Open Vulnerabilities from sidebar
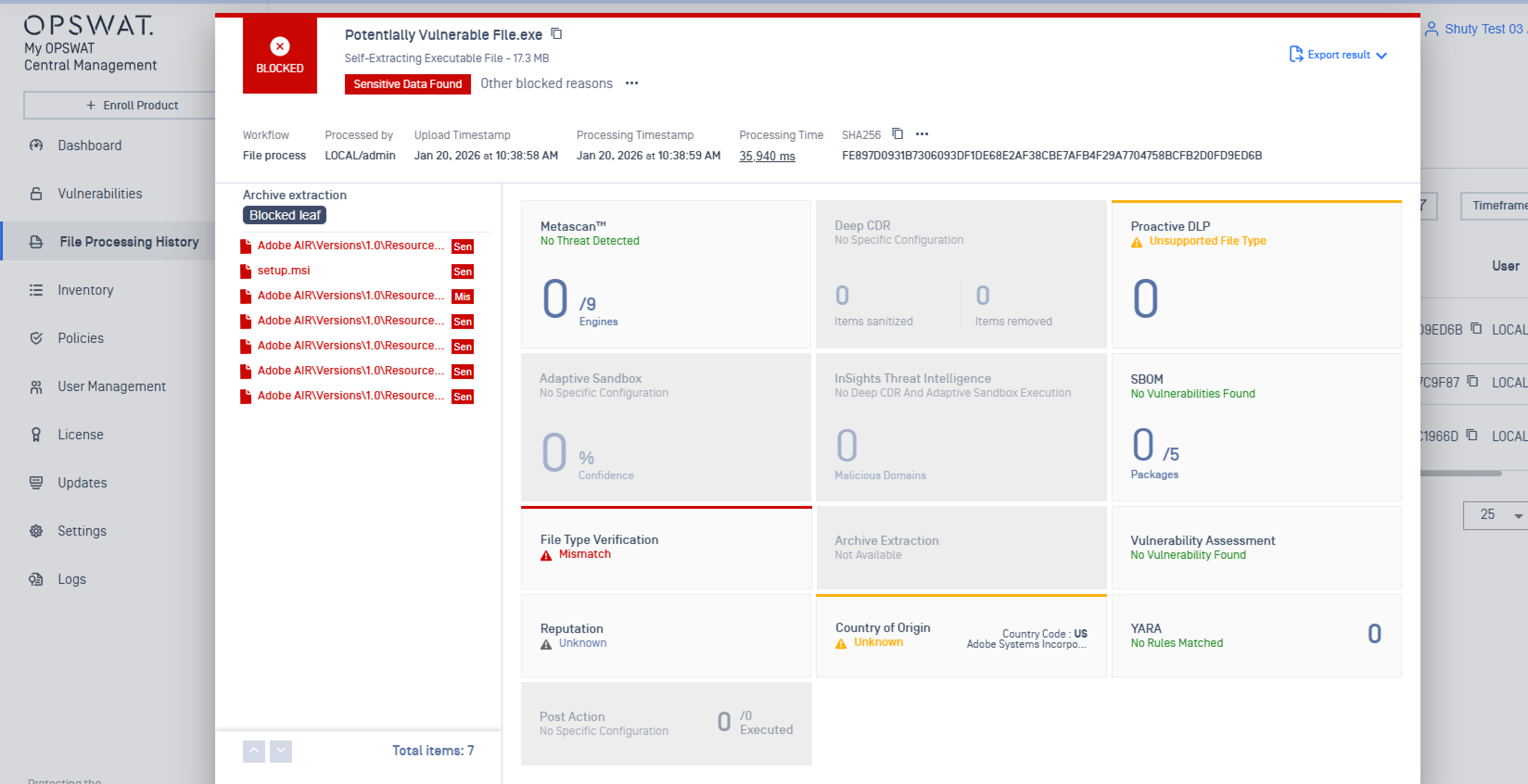 tap(100, 193)
